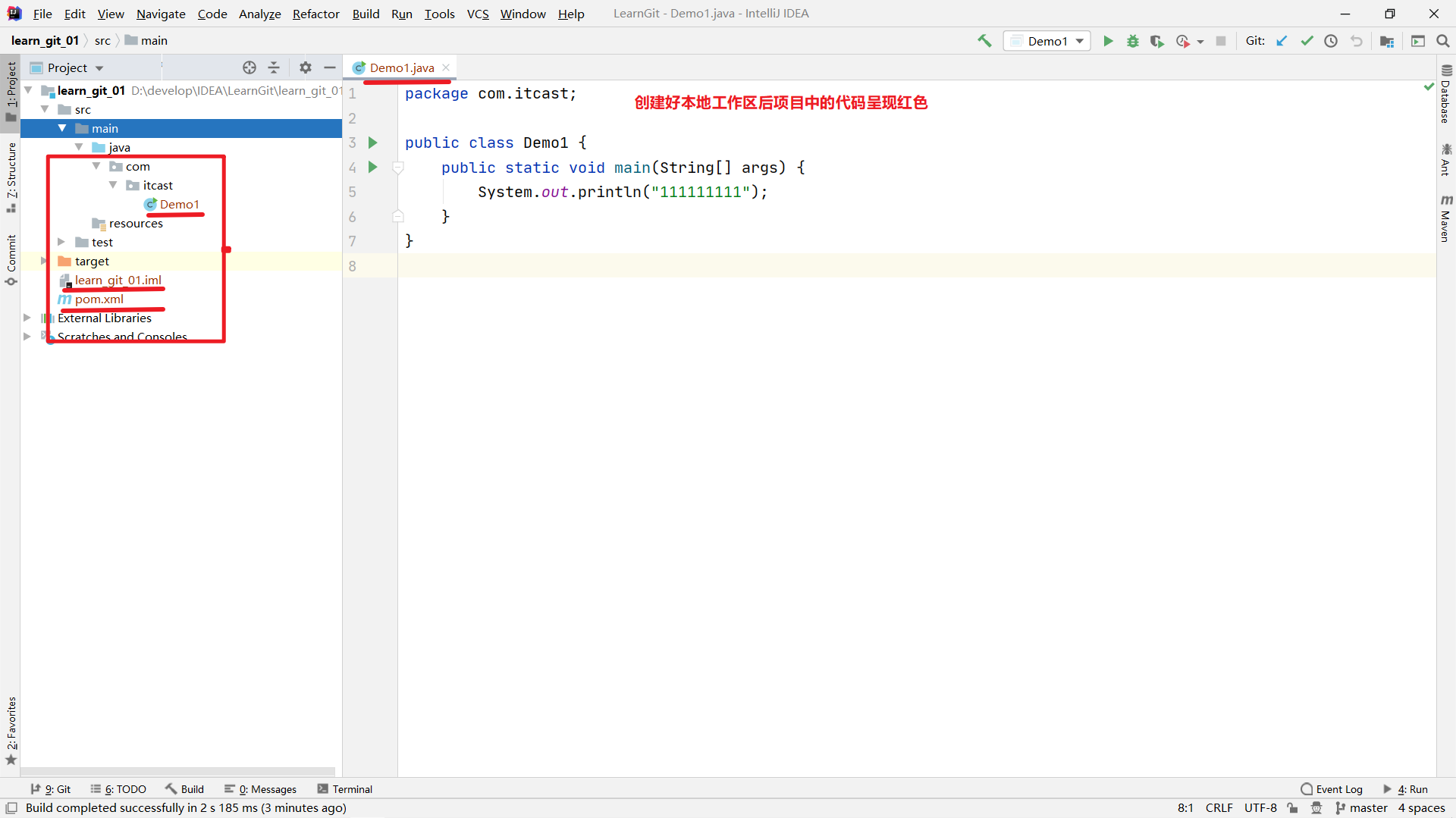Click the Build Project hammer icon
1456x818 pixels.
[984, 41]
